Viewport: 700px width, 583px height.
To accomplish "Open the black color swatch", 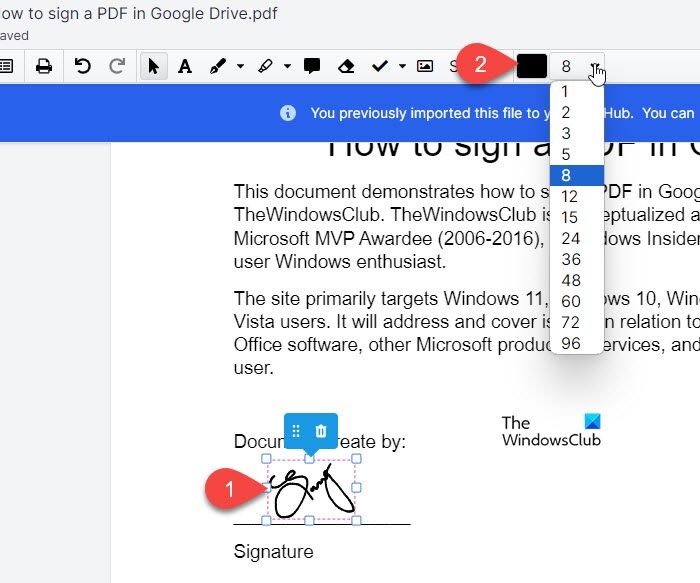I will (532, 66).
